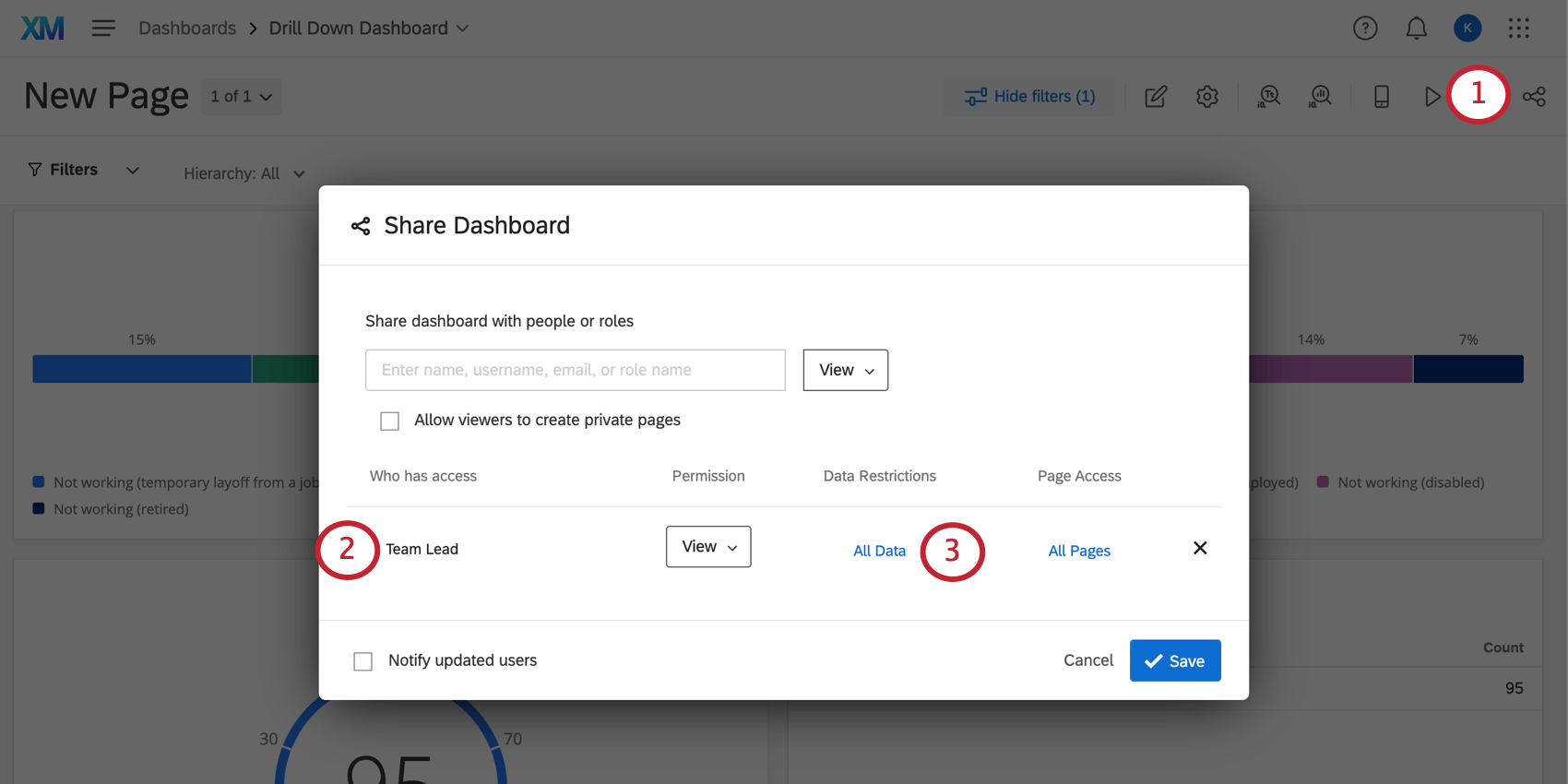Expand the page selector 1 of 1

click(242, 97)
